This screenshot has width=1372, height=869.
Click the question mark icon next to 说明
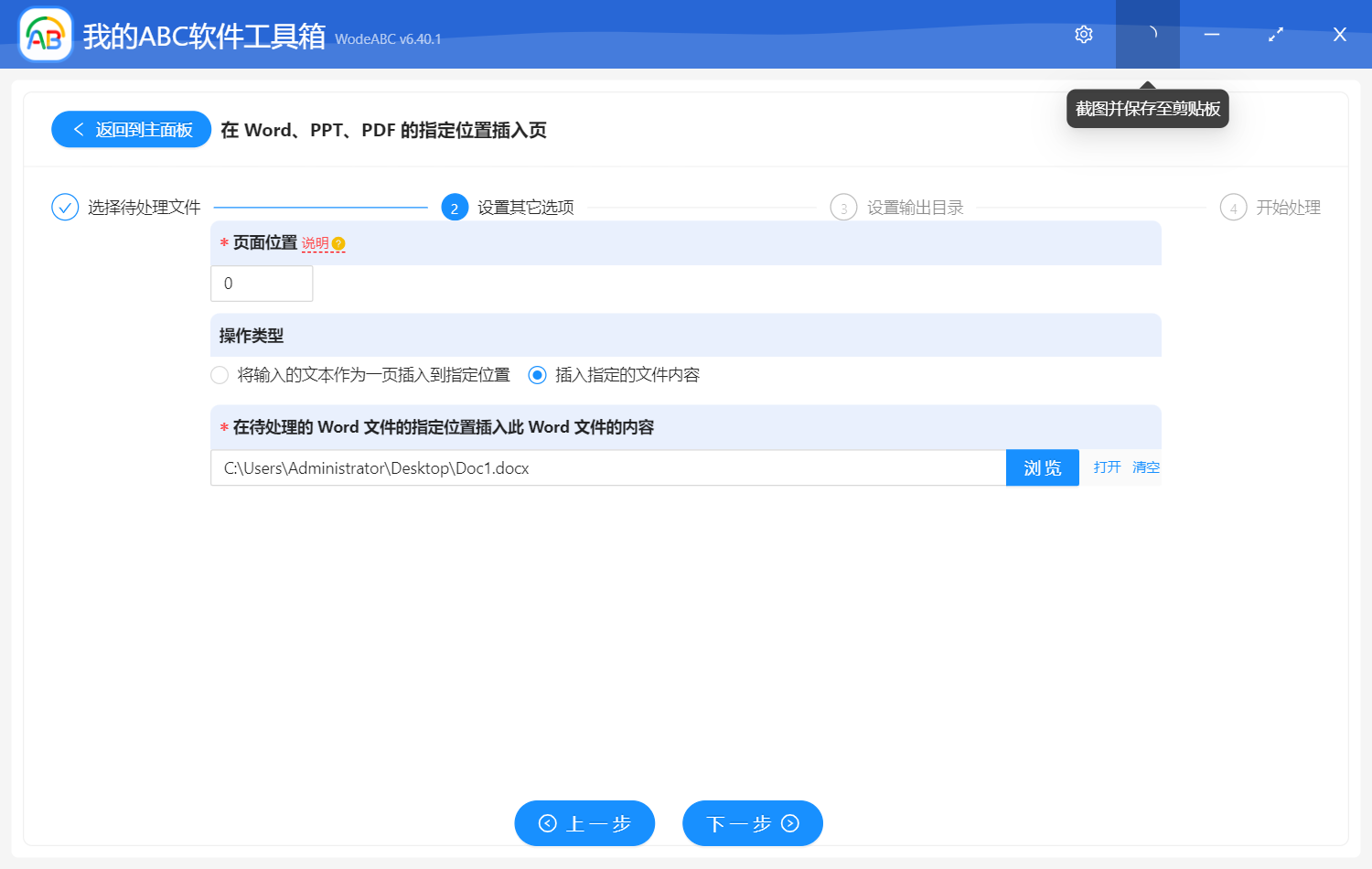(339, 242)
